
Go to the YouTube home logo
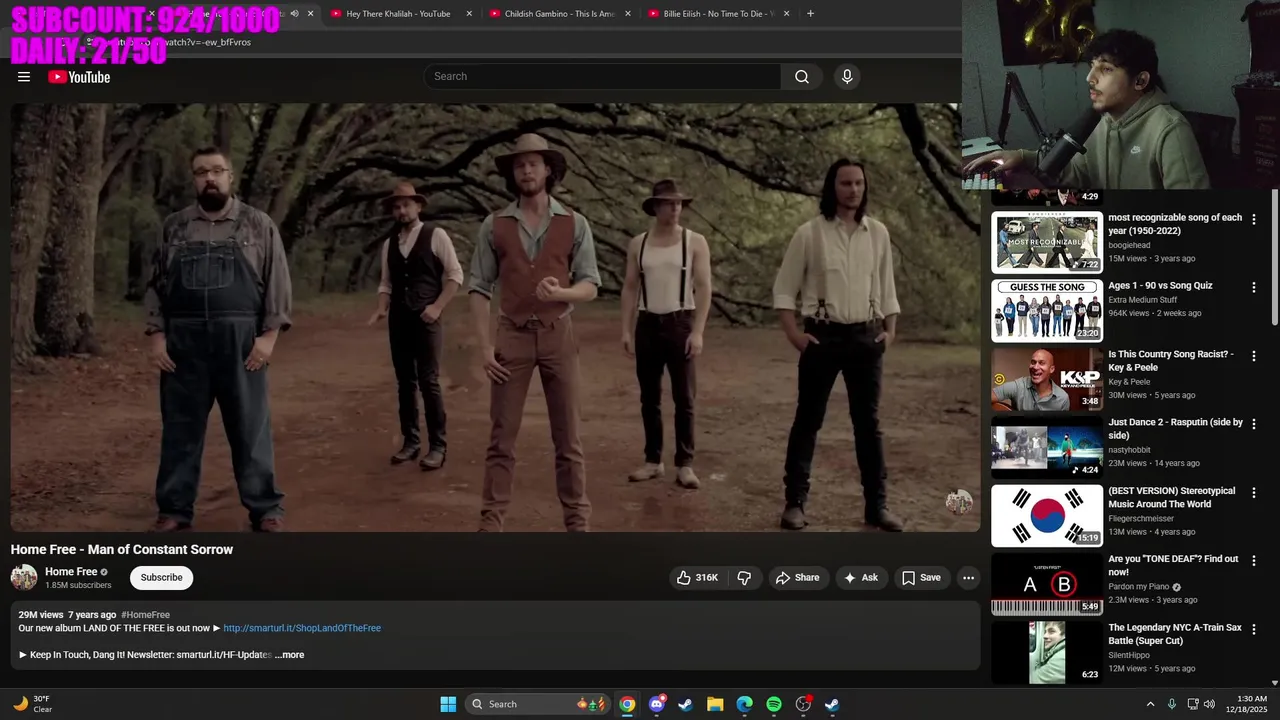(x=79, y=77)
